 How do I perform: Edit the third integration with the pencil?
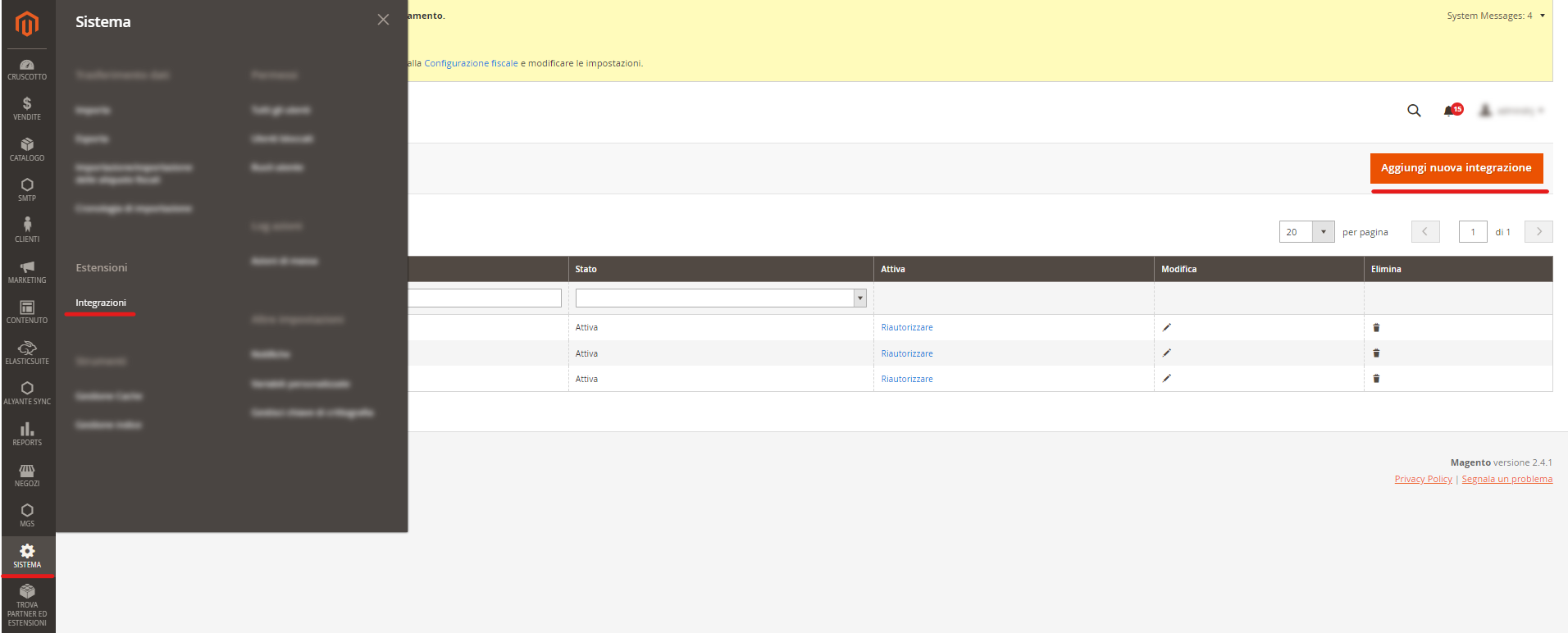[x=1167, y=378]
